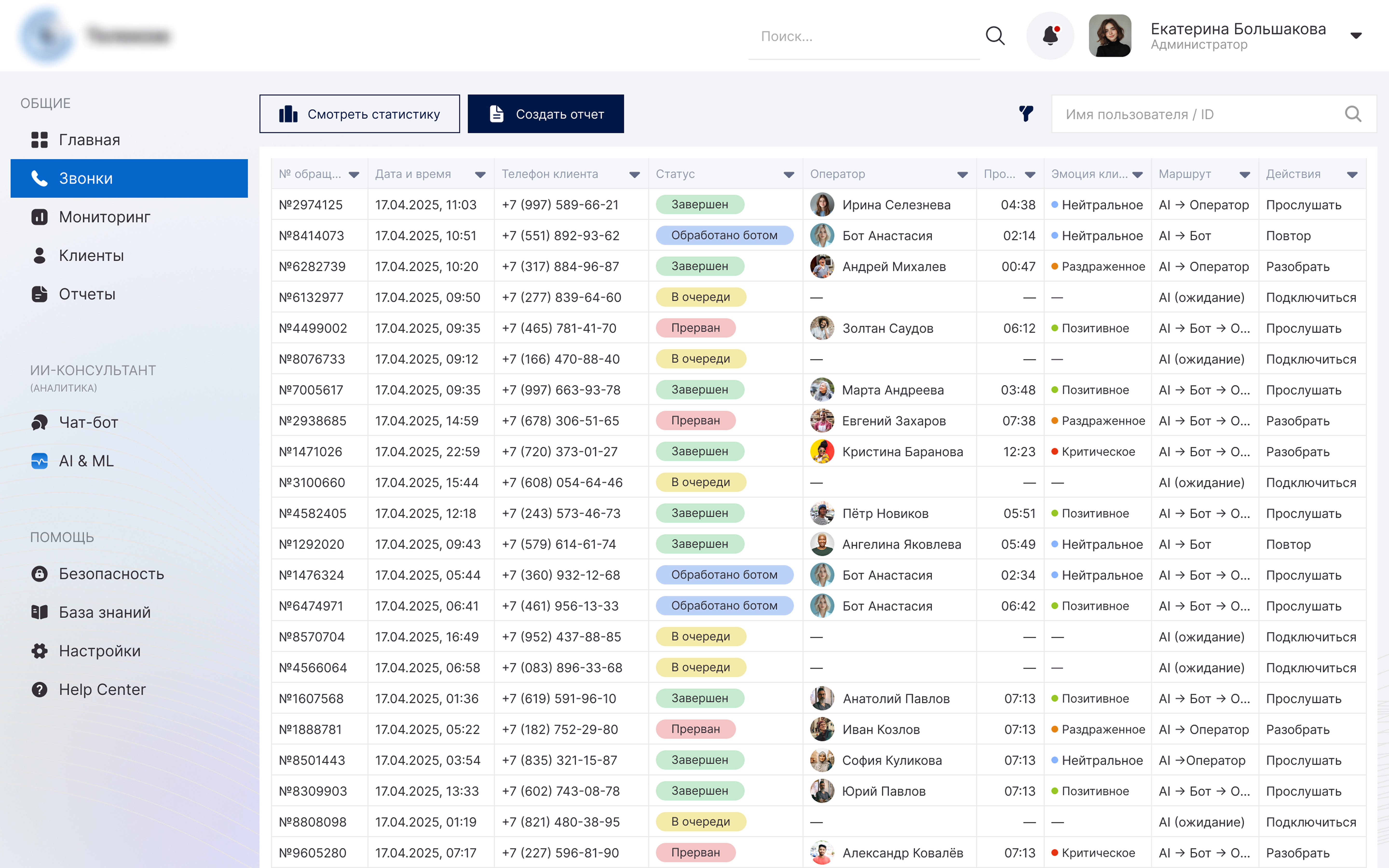1389x868 pixels.
Task: Click the magnifier icon next to Поиск
Action: tap(995, 36)
